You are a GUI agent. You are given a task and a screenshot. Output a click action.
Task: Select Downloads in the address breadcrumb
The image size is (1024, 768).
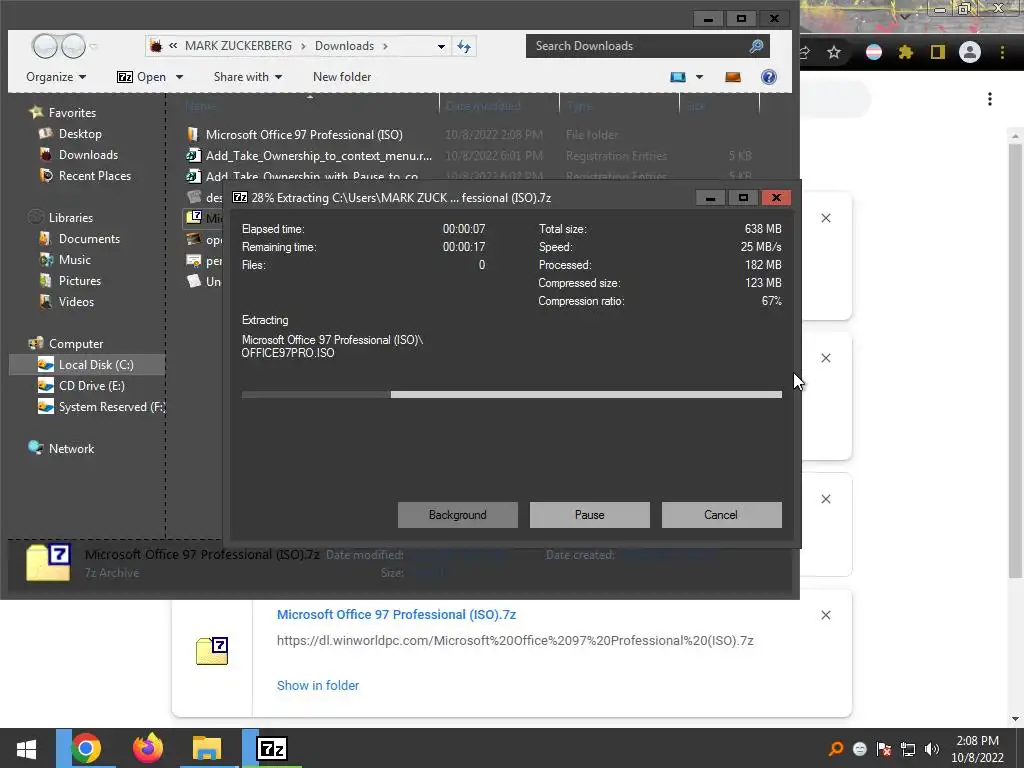(344, 46)
